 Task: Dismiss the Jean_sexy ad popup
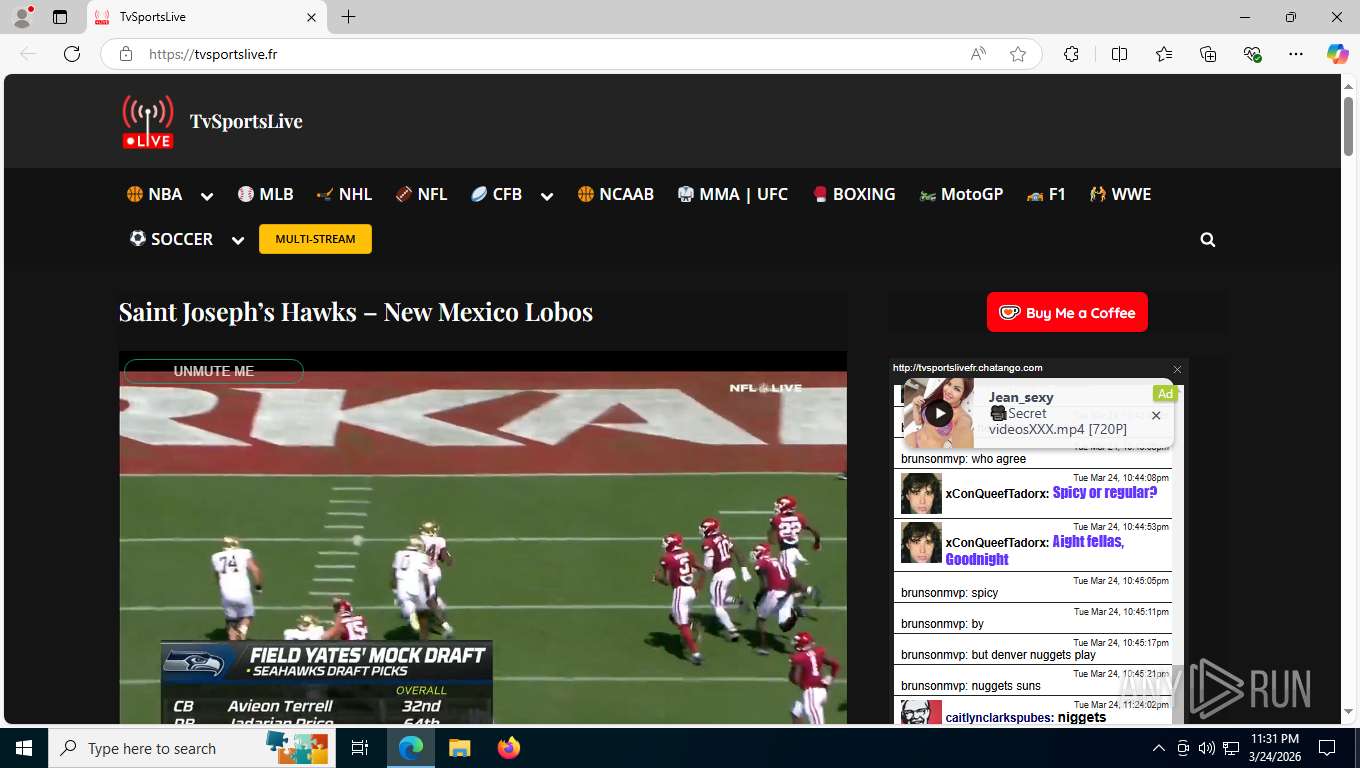click(x=1156, y=415)
